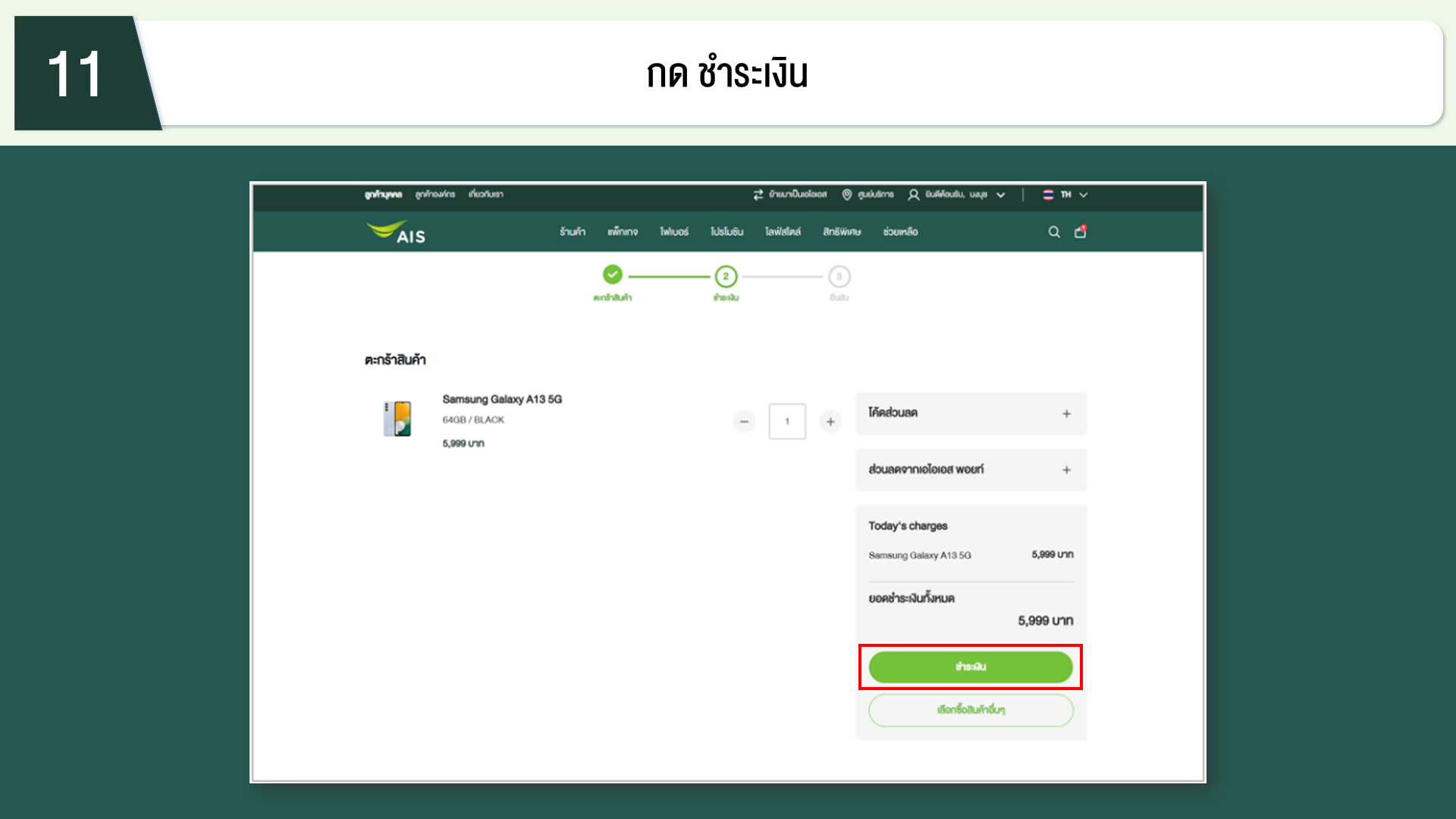Select the ลูกค้าองค์กร top link
The image size is (1456, 819).
coord(435,195)
